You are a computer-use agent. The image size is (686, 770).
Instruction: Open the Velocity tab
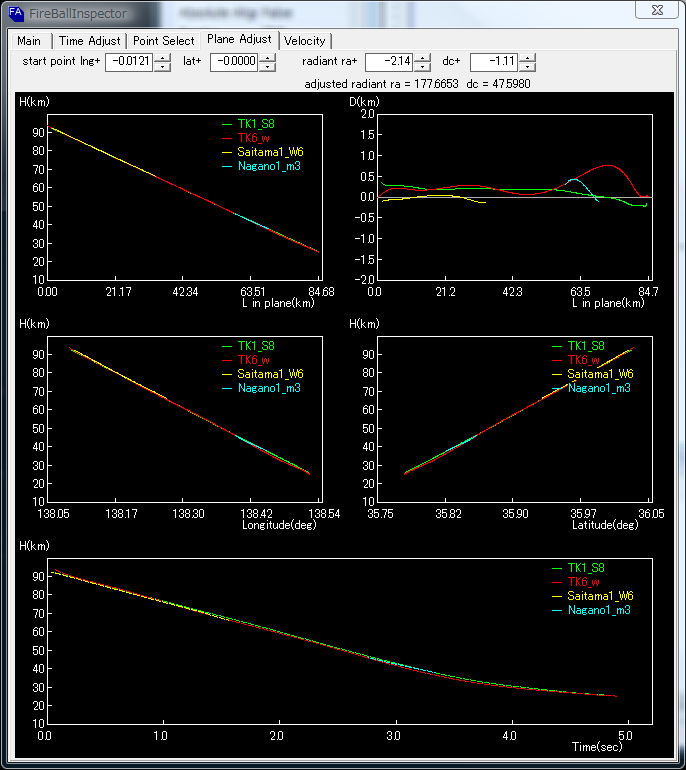(x=305, y=41)
